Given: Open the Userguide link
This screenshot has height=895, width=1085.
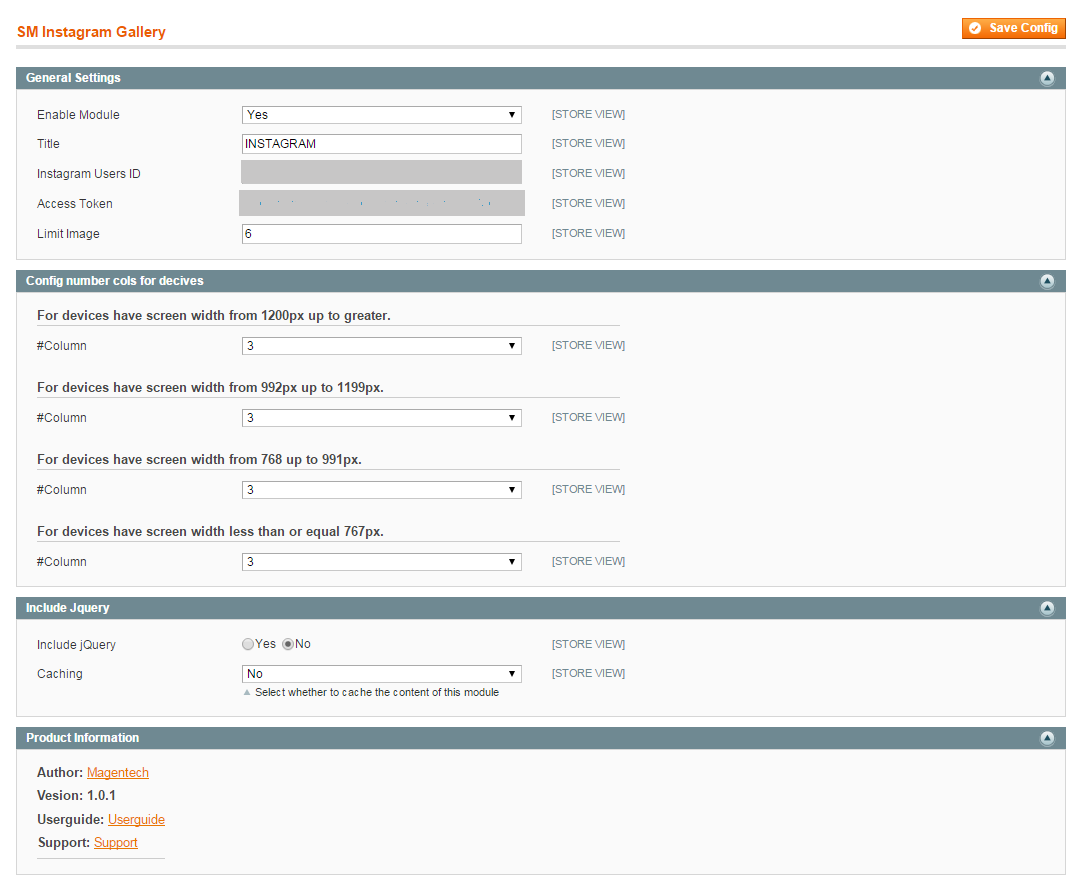Looking at the screenshot, I should [x=136, y=820].
